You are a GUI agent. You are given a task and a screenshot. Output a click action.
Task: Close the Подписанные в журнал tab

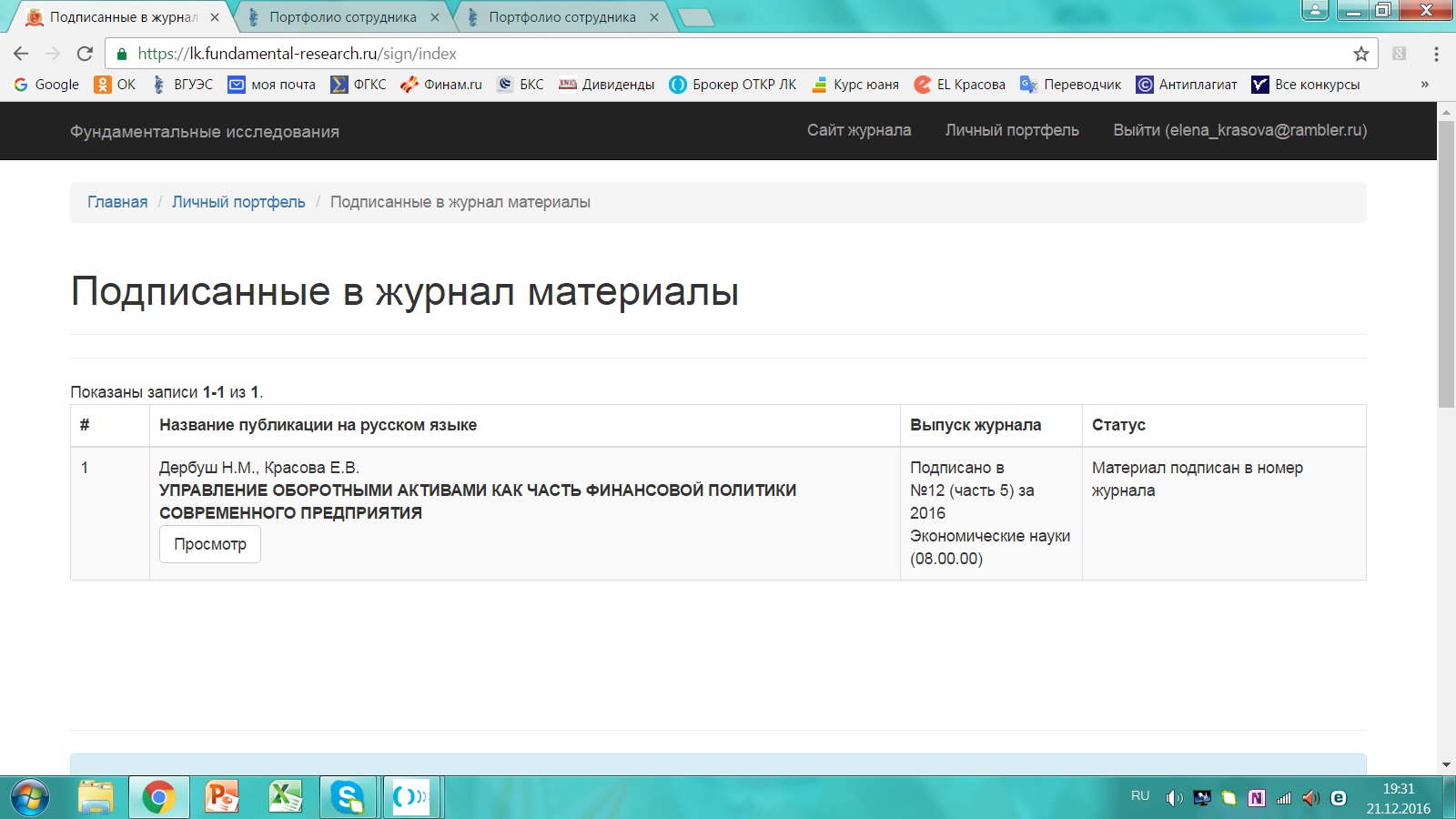point(215,17)
